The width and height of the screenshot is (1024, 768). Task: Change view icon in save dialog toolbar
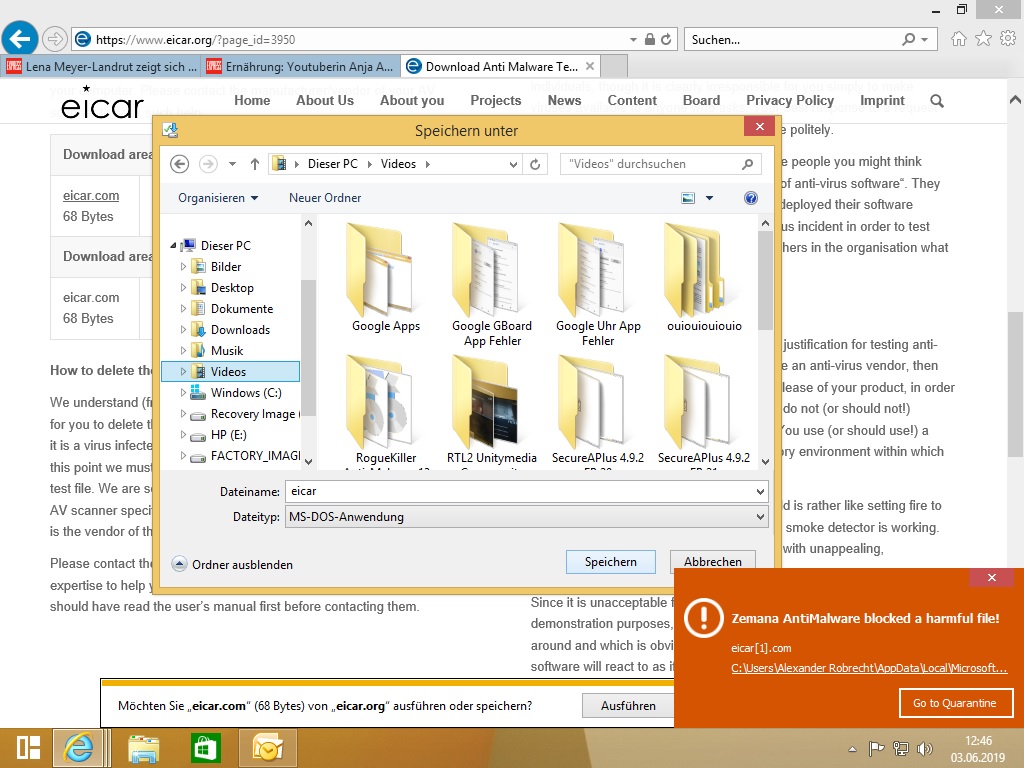(x=688, y=198)
